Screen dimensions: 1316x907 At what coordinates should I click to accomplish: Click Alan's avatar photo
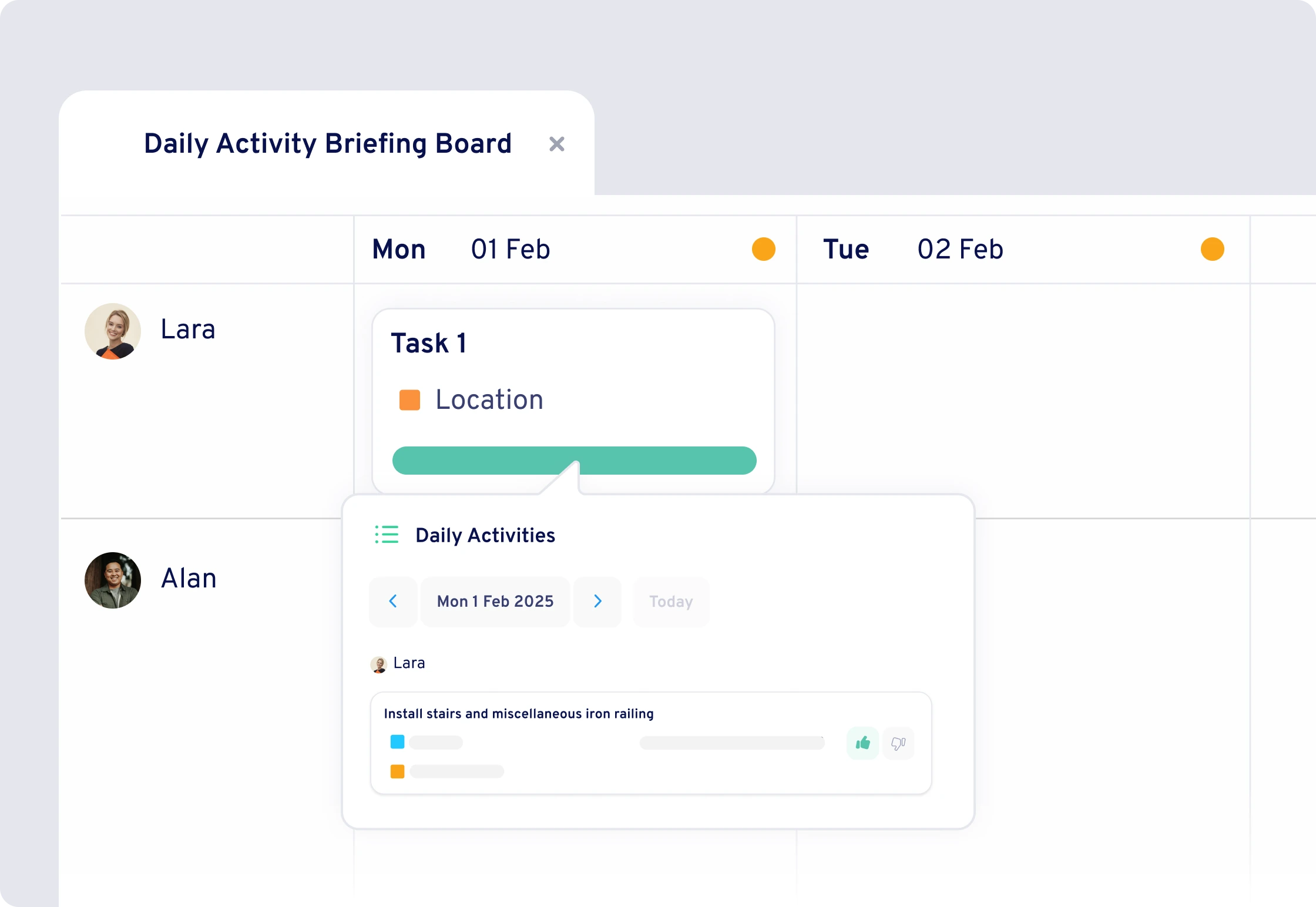click(113, 580)
